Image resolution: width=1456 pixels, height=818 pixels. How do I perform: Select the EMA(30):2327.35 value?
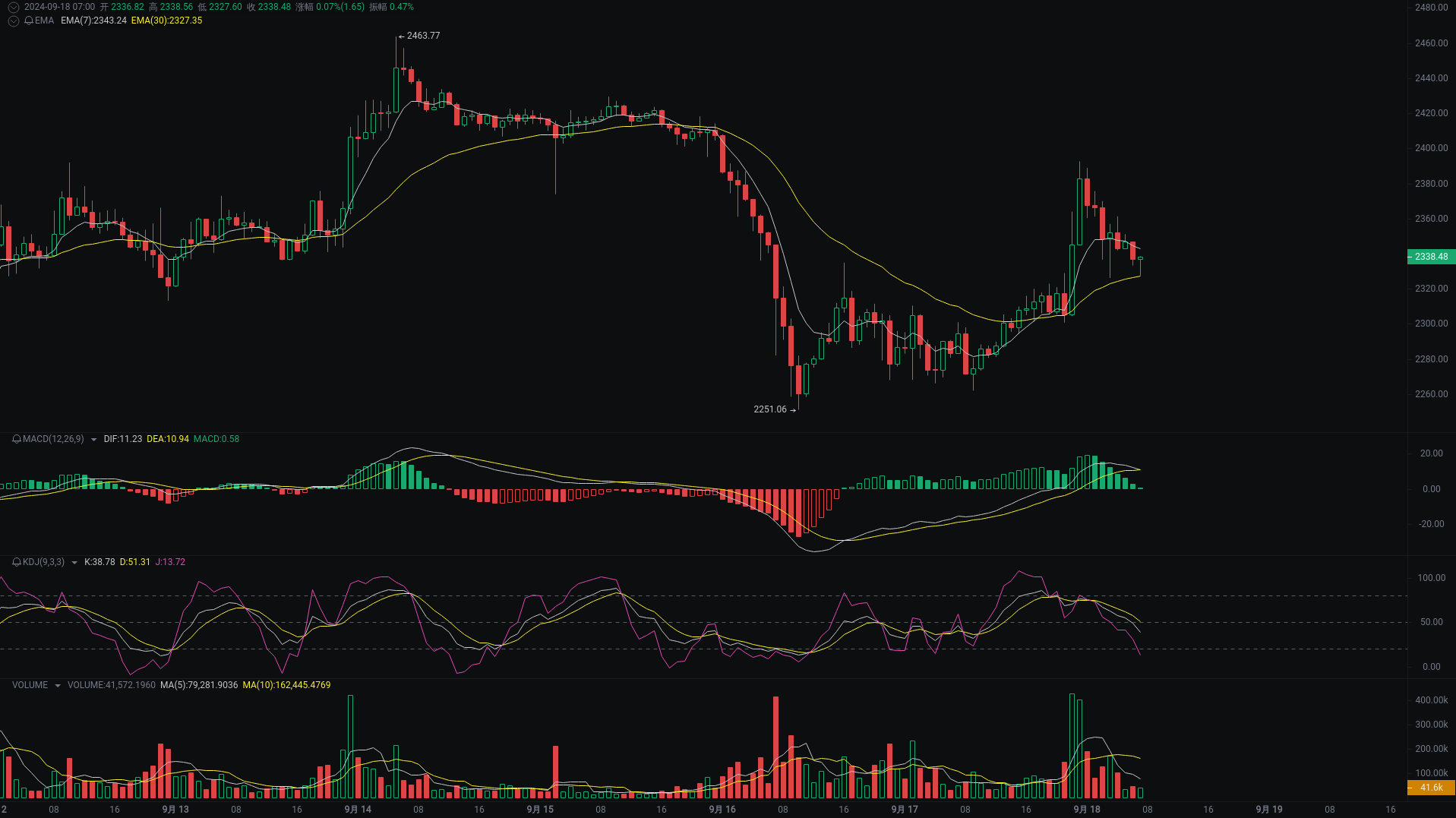point(166,21)
